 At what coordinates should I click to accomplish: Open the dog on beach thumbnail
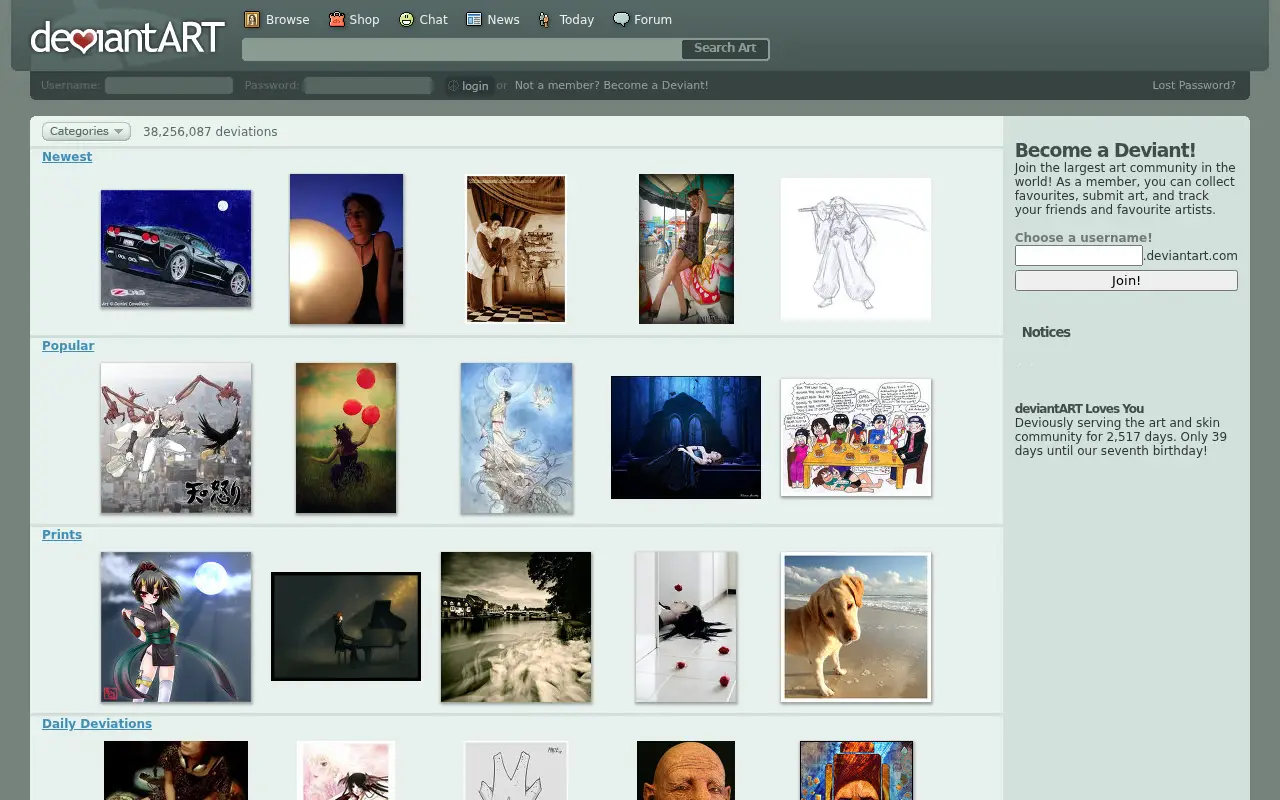(x=856, y=627)
